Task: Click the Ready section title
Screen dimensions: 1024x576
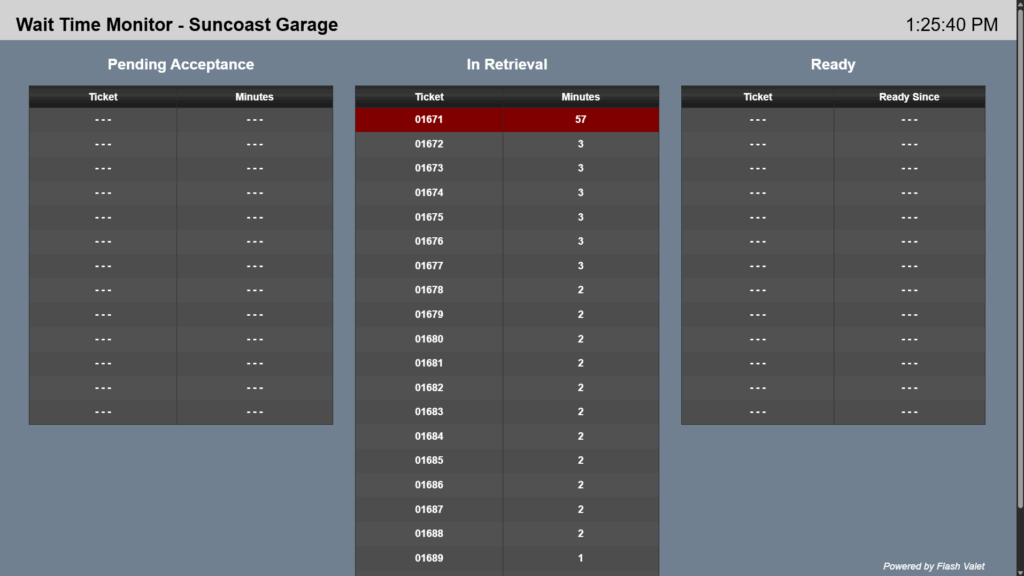Action: pyautogui.click(x=833, y=65)
